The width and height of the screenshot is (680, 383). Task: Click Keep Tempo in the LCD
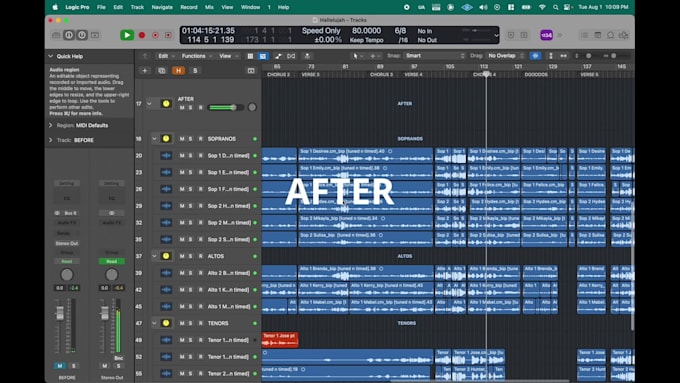point(366,40)
